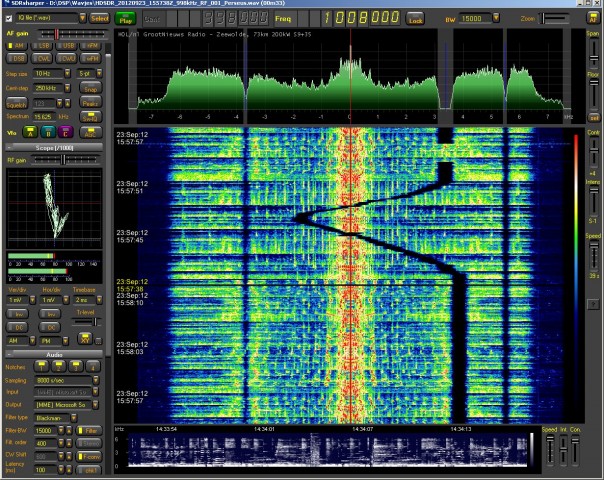604x480 pixels.
Task: Open the Step size dropdown showing 10 Hz
Action: [67, 73]
